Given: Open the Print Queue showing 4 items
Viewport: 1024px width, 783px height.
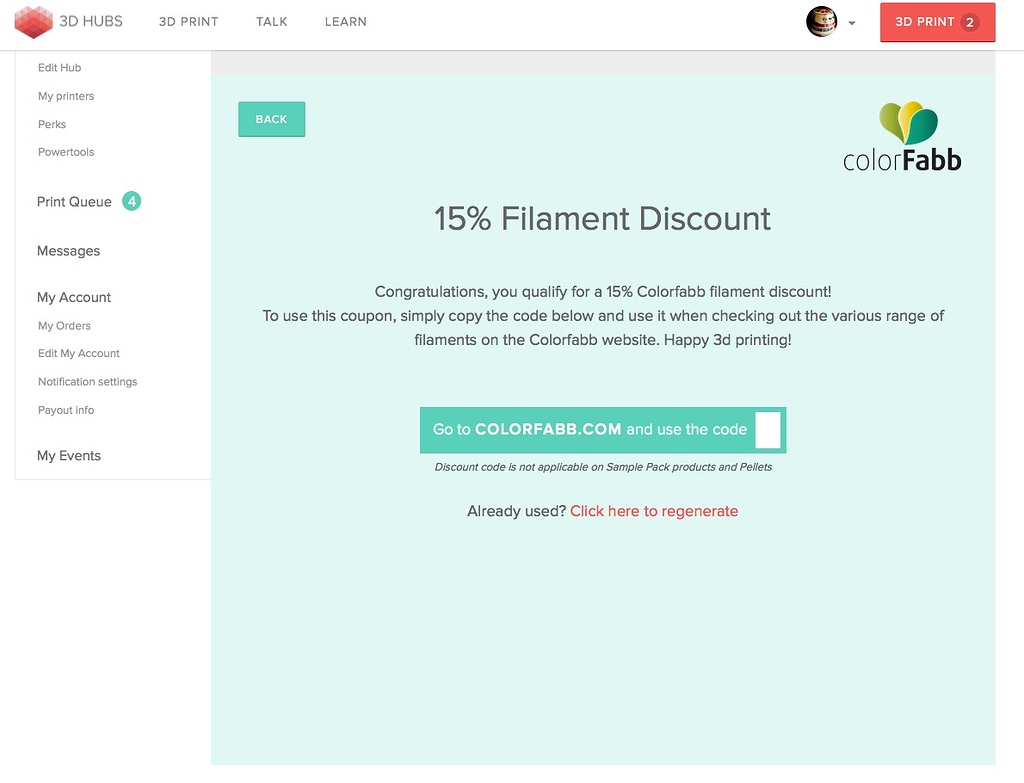Looking at the screenshot, I should [76, 201].
